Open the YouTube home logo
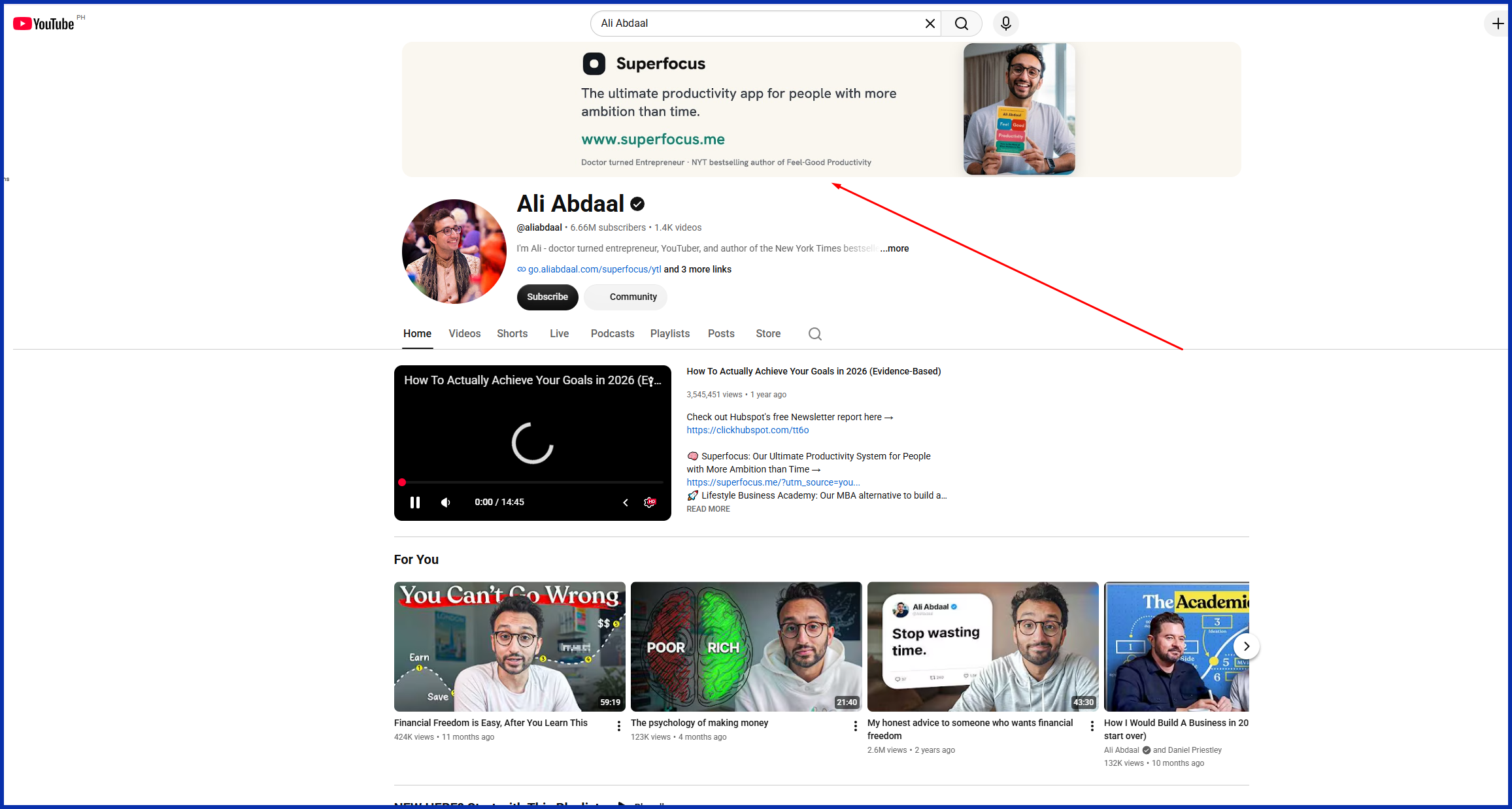The image size is (1512, 809). 44,24
